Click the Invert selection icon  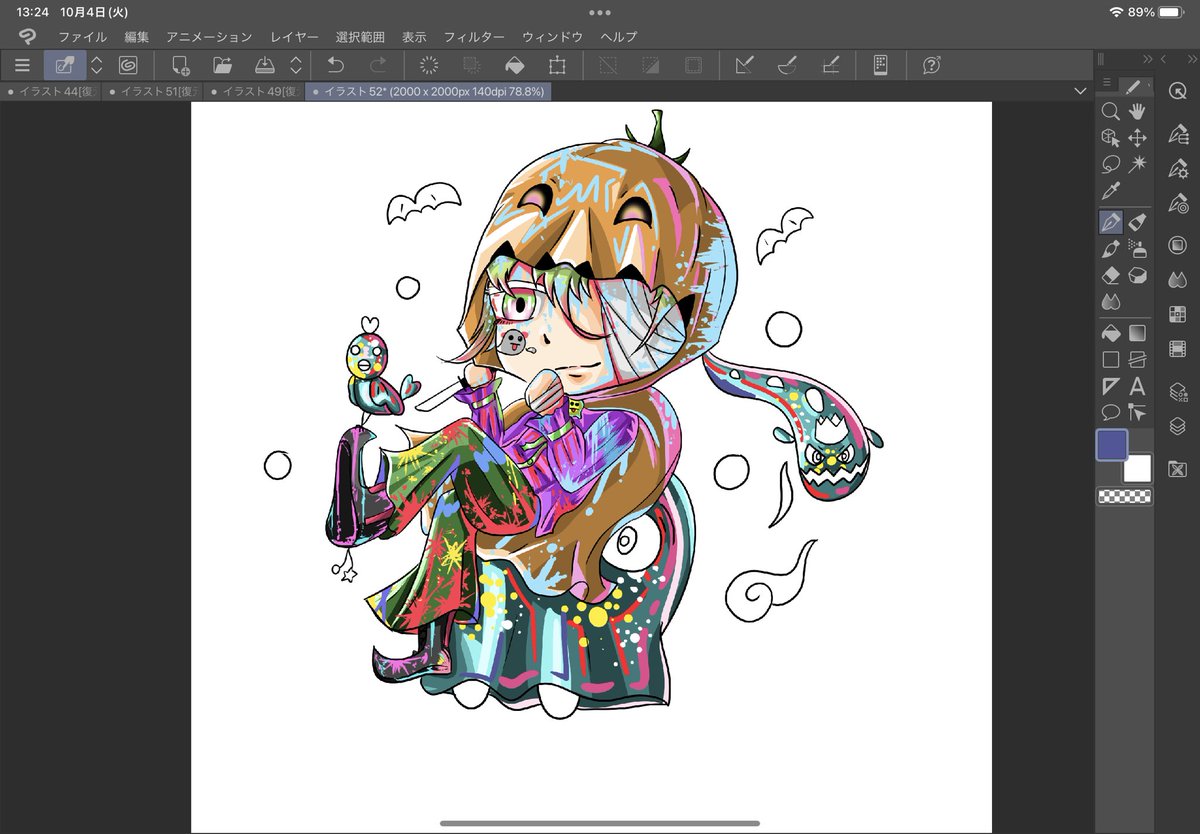point(650,65)
